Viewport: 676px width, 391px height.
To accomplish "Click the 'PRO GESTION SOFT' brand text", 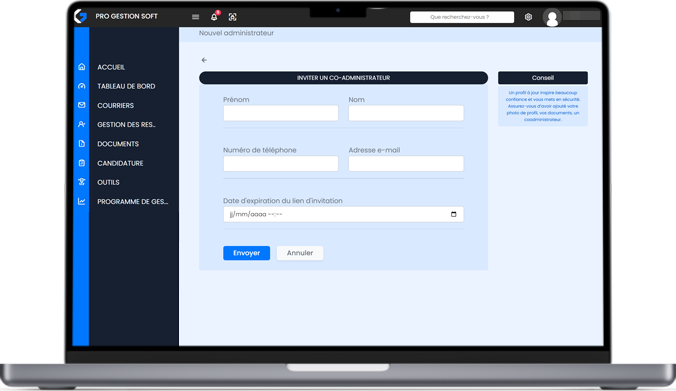I will coord(126,16).
